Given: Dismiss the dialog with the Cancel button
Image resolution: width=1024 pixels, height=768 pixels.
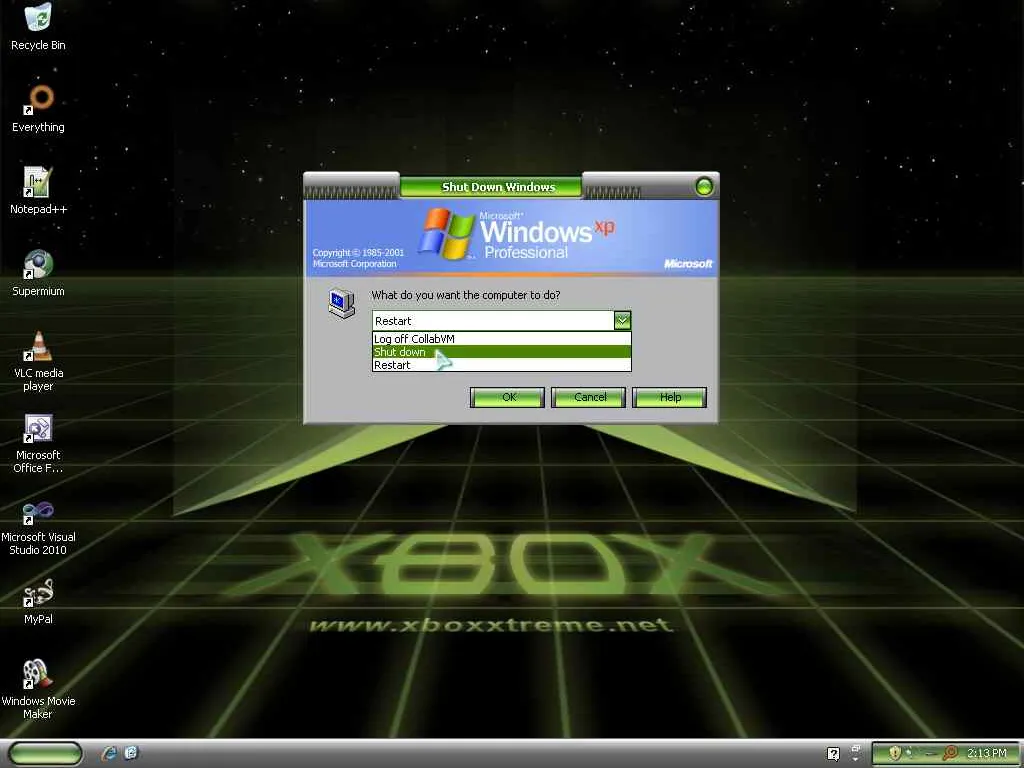Looking at the screenshot, I should click(588, 397).
